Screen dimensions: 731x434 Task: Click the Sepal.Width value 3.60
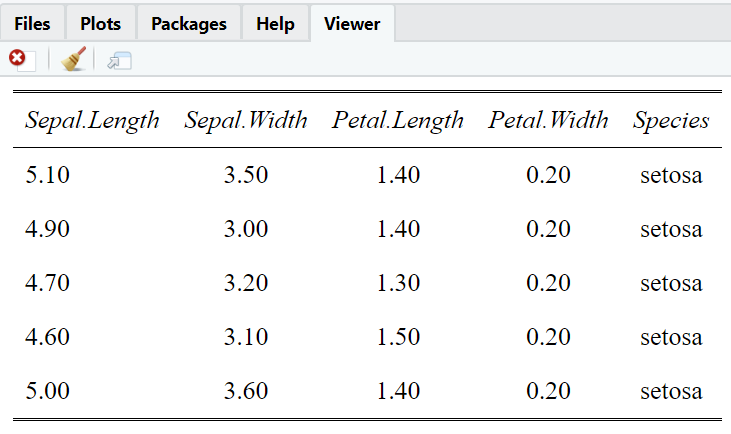click(246, 392)
